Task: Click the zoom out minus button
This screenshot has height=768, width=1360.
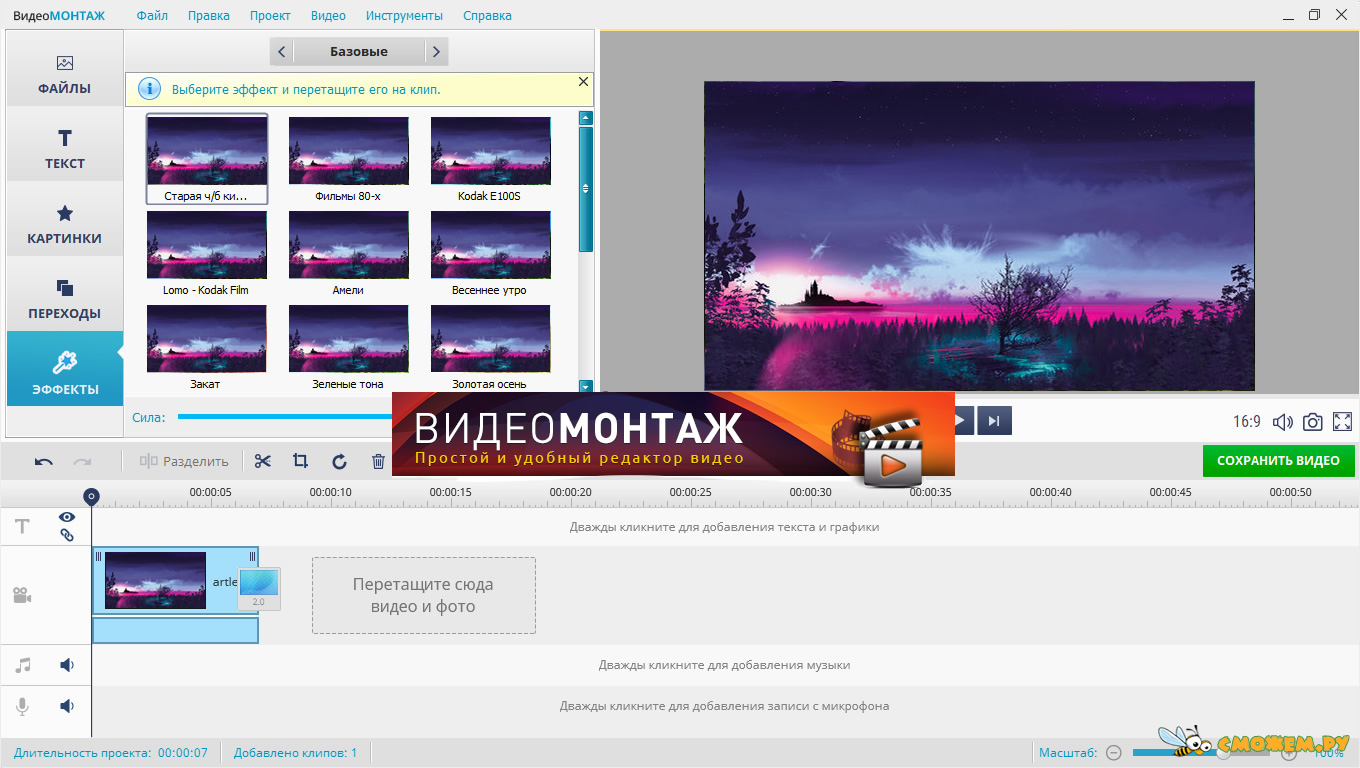Action: (1114, 753)
